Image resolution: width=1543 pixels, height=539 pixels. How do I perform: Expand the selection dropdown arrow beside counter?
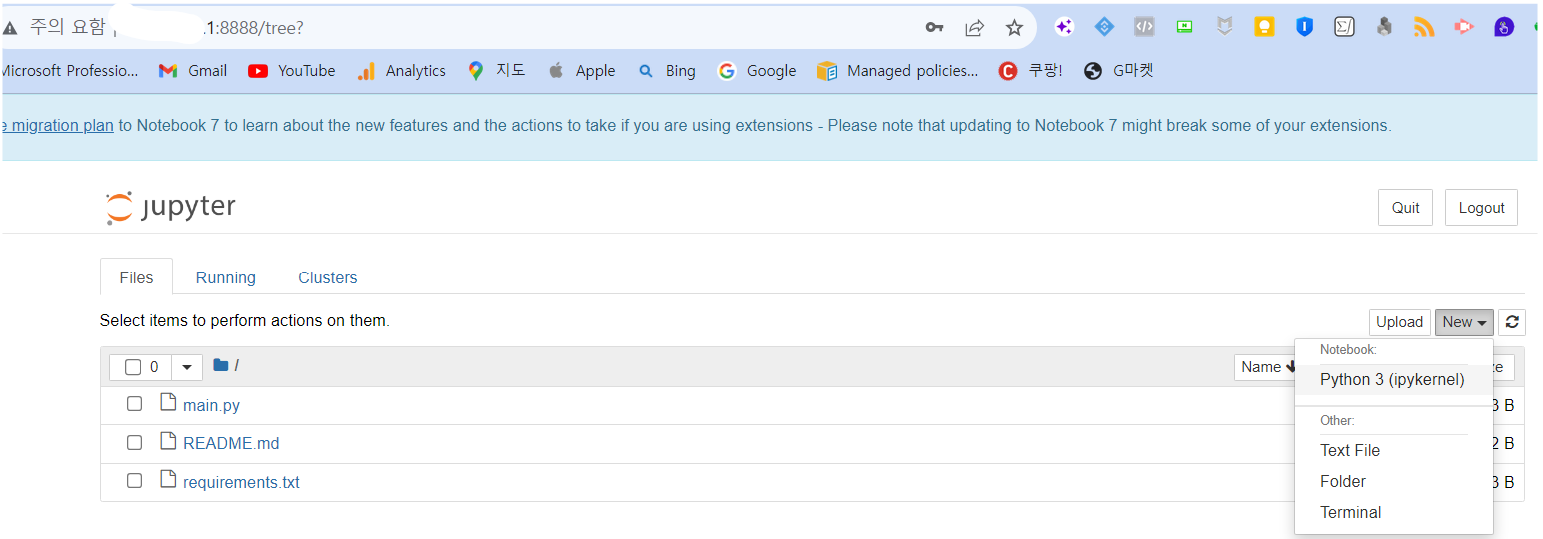pyautogui.click(x=187, y=367)
